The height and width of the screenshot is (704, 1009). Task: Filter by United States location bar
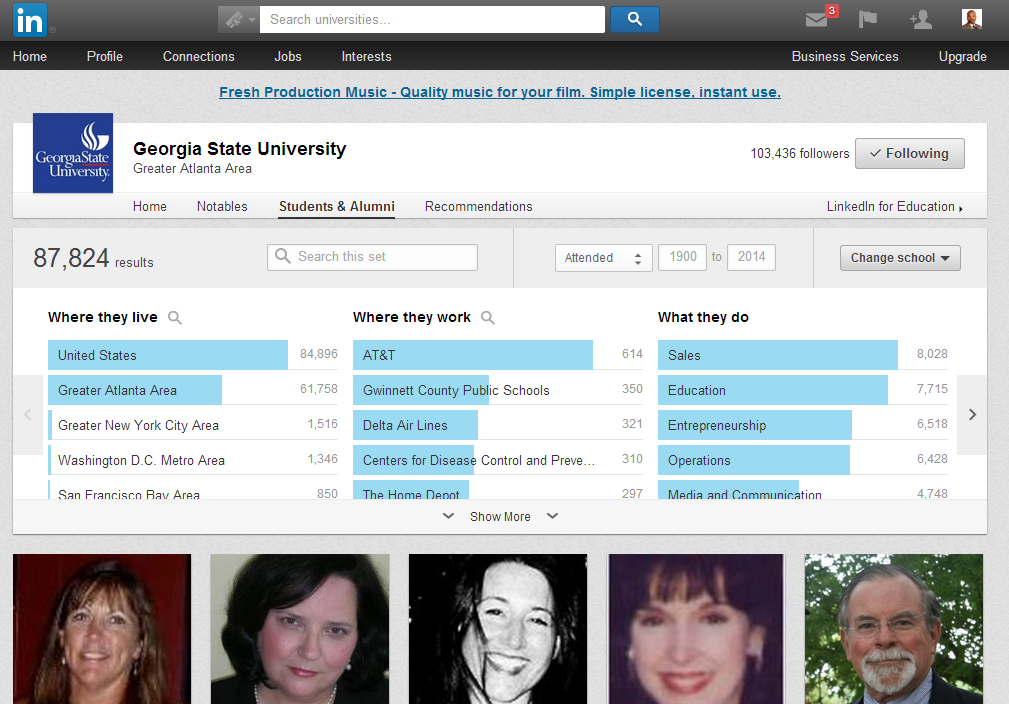[x=193, y=355]
